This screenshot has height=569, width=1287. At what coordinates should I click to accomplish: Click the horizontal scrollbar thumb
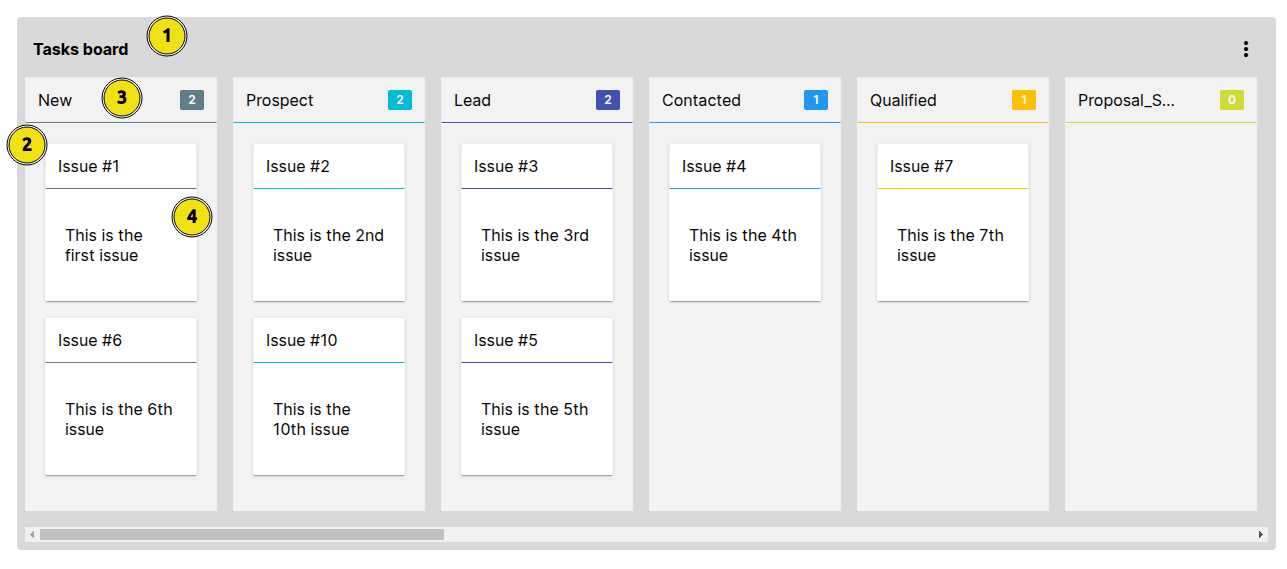tap(242, 535)
